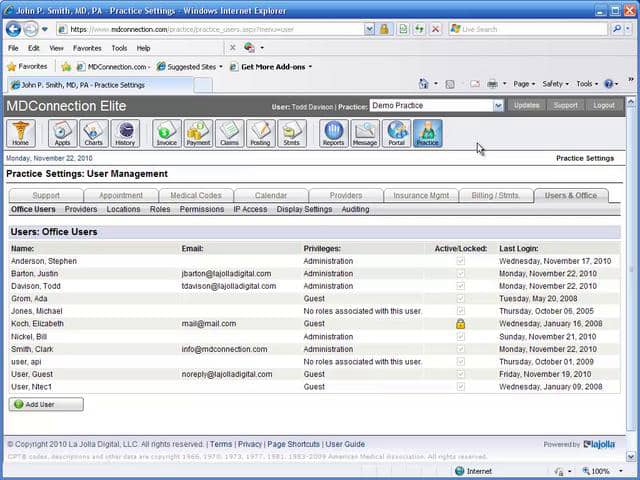Expand the Suggested Sites dropdown
The image size is (640, 480).
point(221,67)
